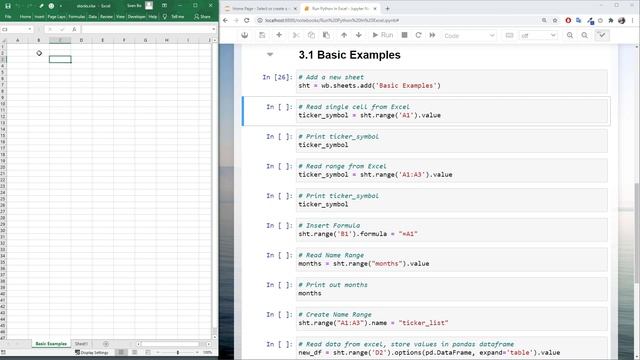Cut selected cell with the scissors icon
The image size is (640, 360).
coord(296,36)
